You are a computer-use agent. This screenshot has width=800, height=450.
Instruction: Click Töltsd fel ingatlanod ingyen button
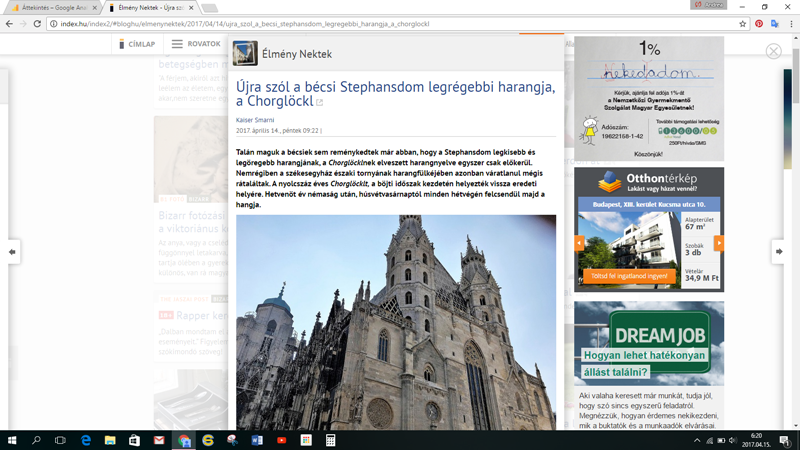click(629, 276)
